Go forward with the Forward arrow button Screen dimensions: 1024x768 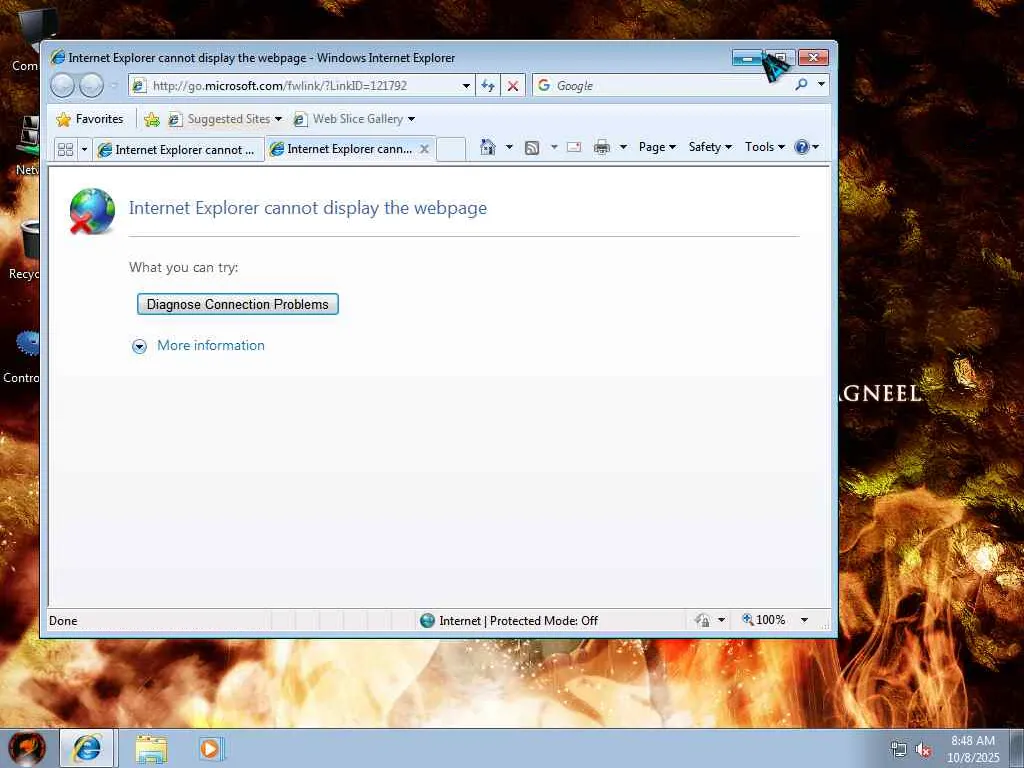pos(91,86)
